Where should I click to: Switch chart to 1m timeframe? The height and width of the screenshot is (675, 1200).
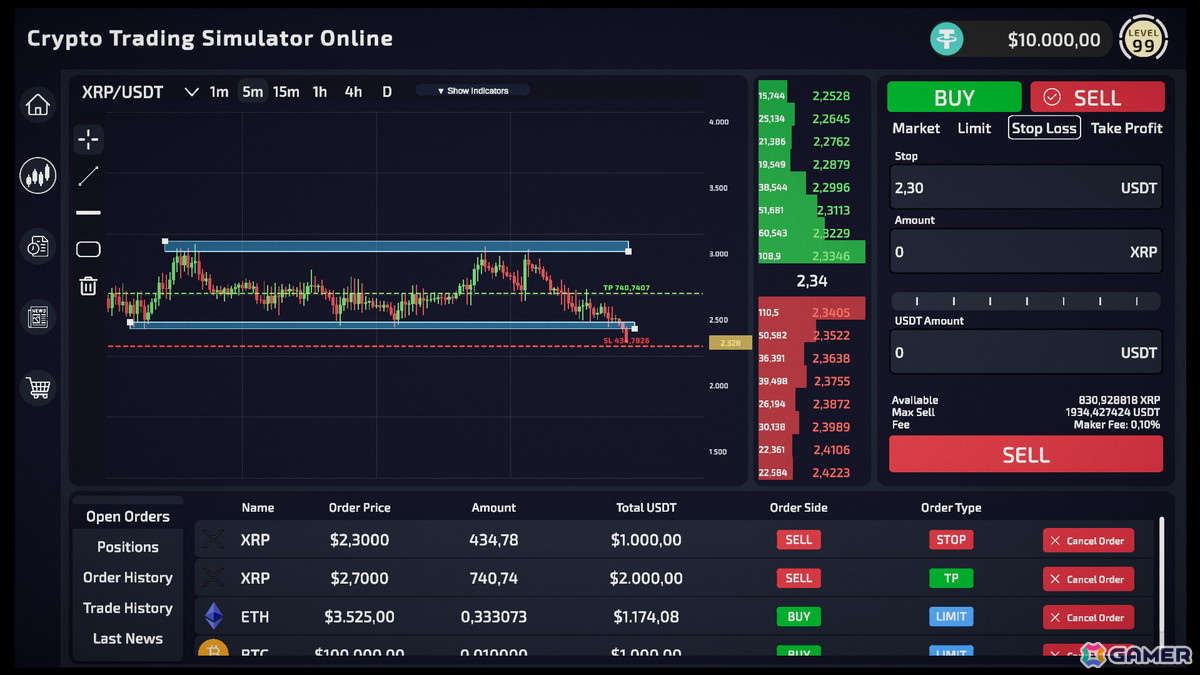click(219, 92)
